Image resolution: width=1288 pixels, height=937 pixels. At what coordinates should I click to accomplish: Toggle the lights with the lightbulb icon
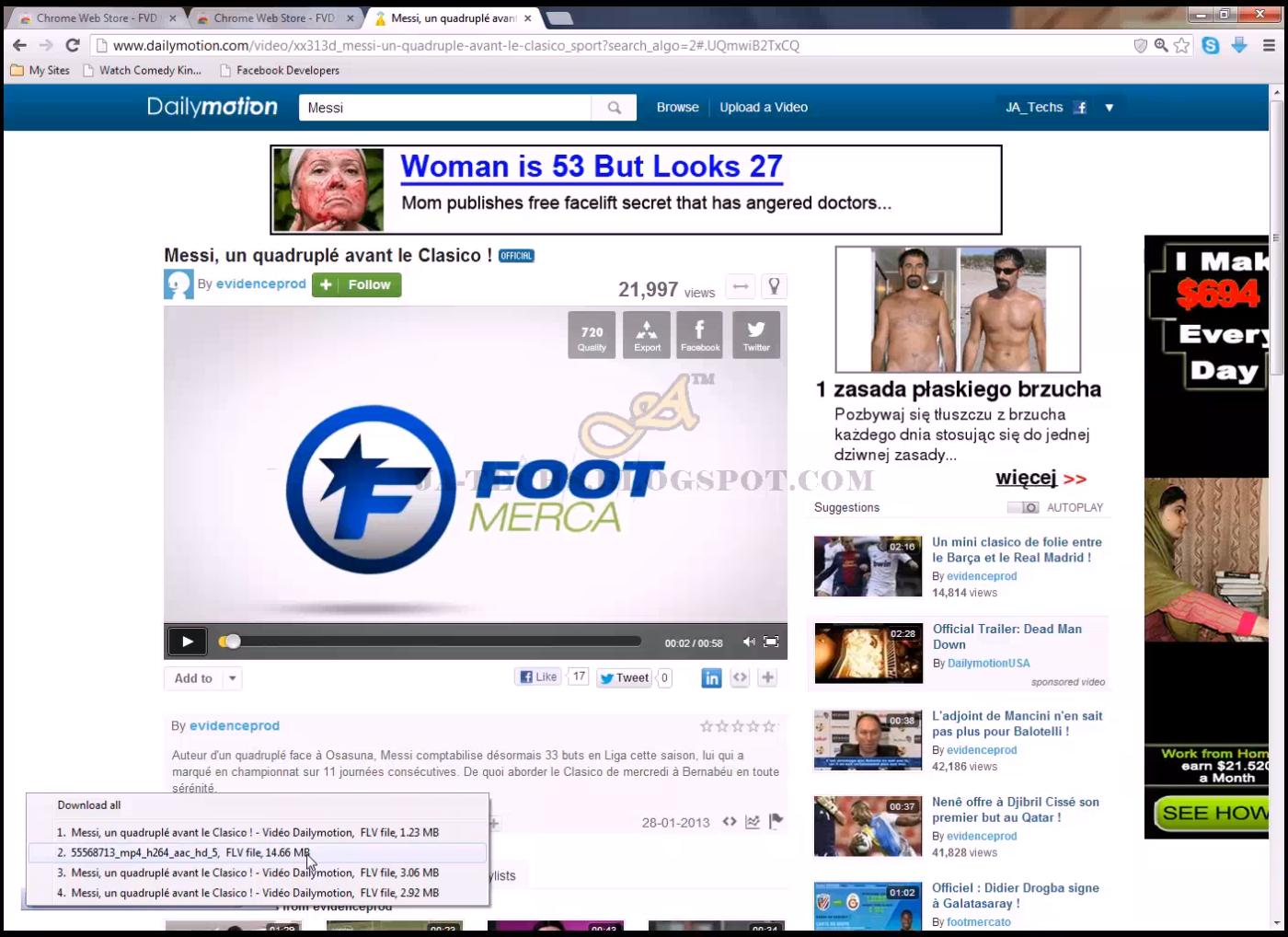pos(774,287)
